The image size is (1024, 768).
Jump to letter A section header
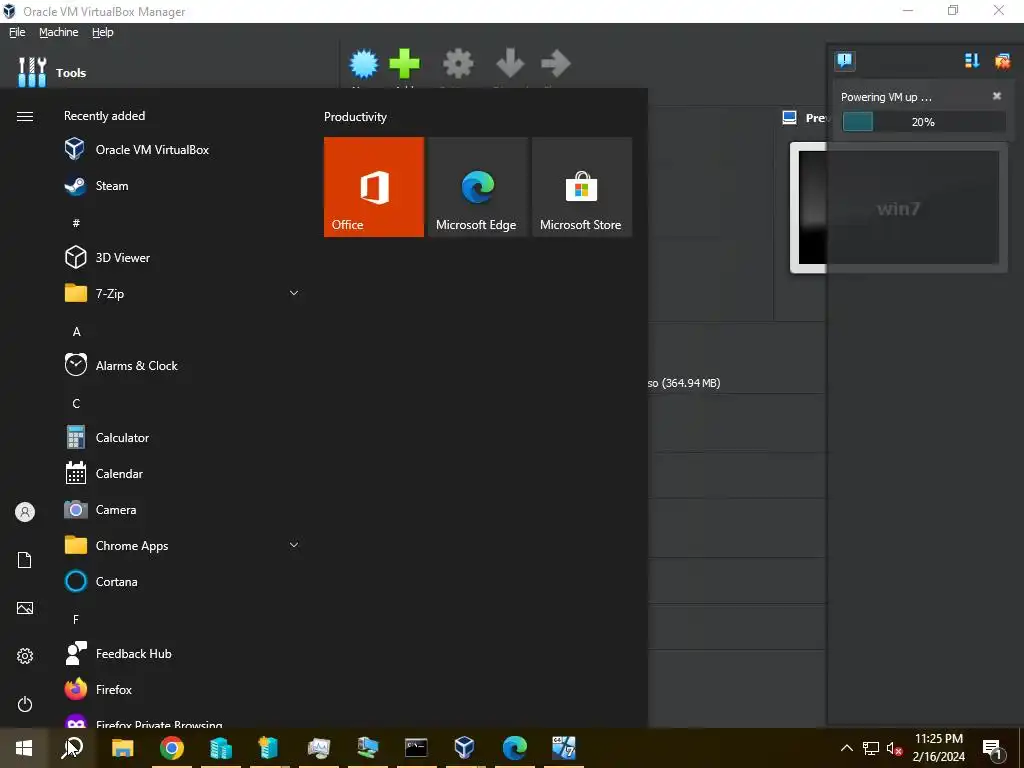[76, 332]
